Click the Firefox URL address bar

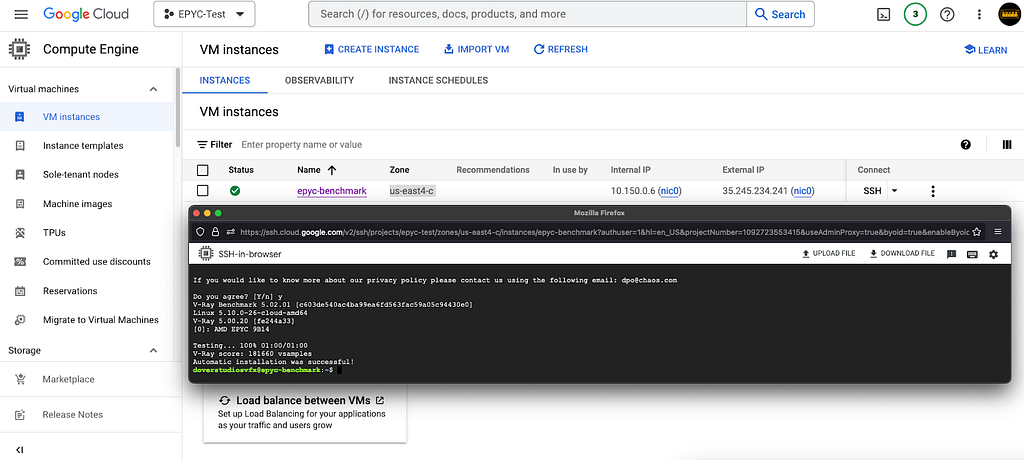pyautogui.click(x=604, y=231)
